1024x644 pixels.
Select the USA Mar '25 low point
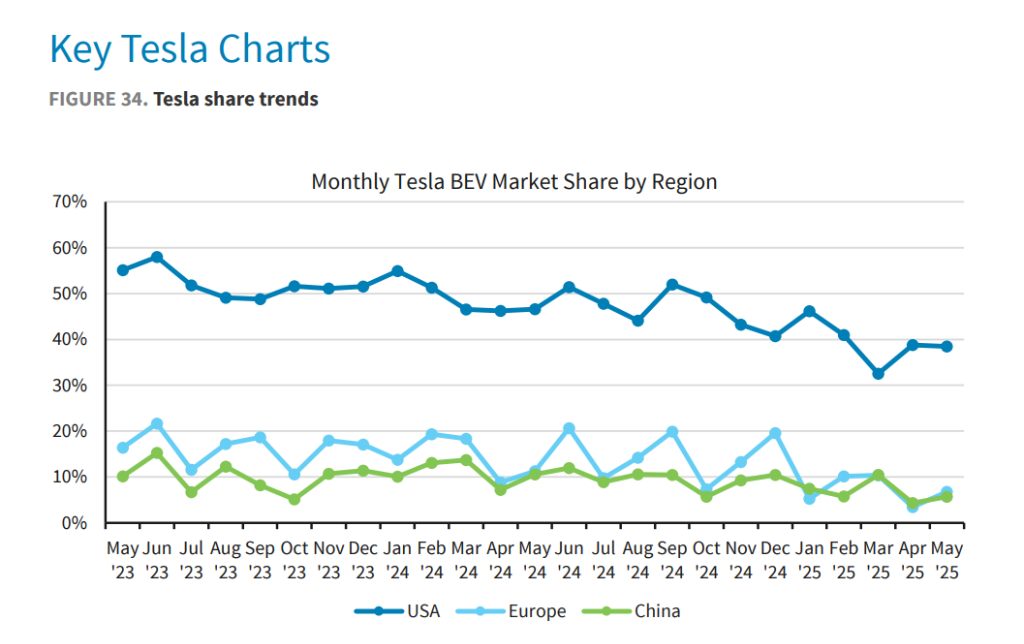878,374
